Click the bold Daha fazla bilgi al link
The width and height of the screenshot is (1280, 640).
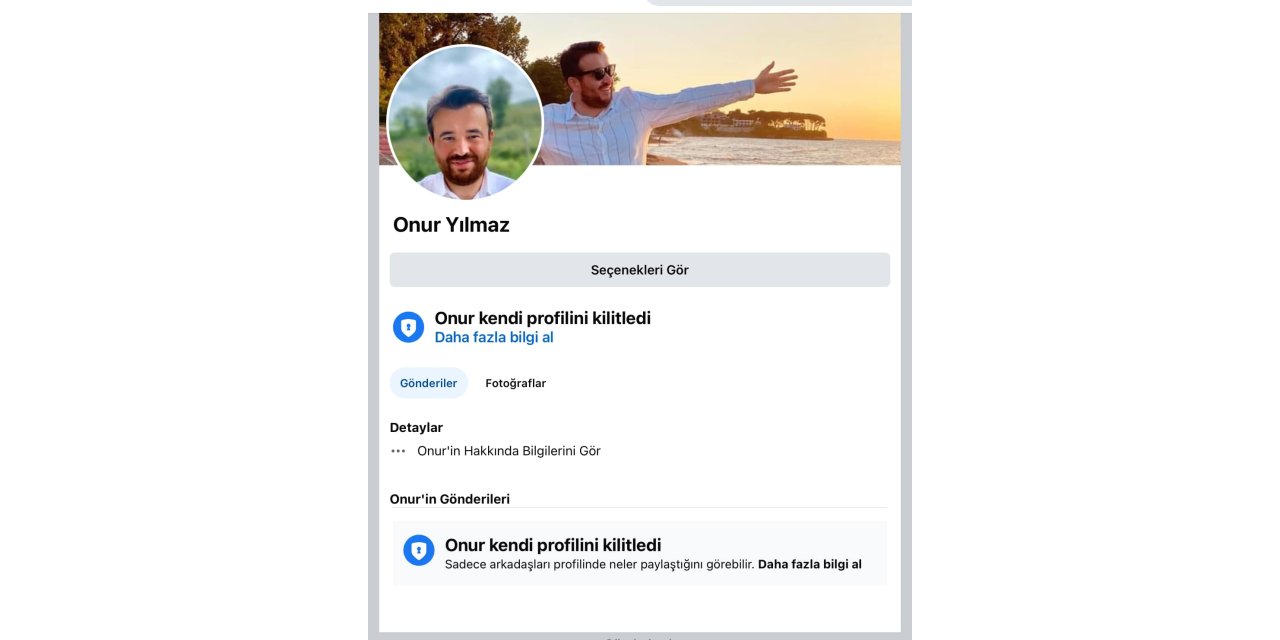809,564
